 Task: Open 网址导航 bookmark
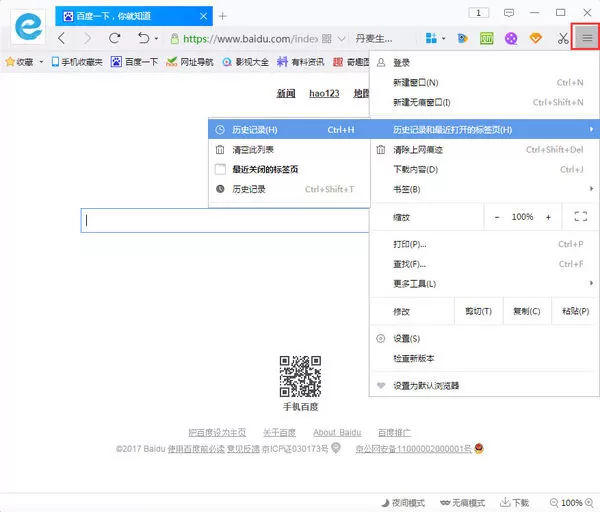(190, 62)
